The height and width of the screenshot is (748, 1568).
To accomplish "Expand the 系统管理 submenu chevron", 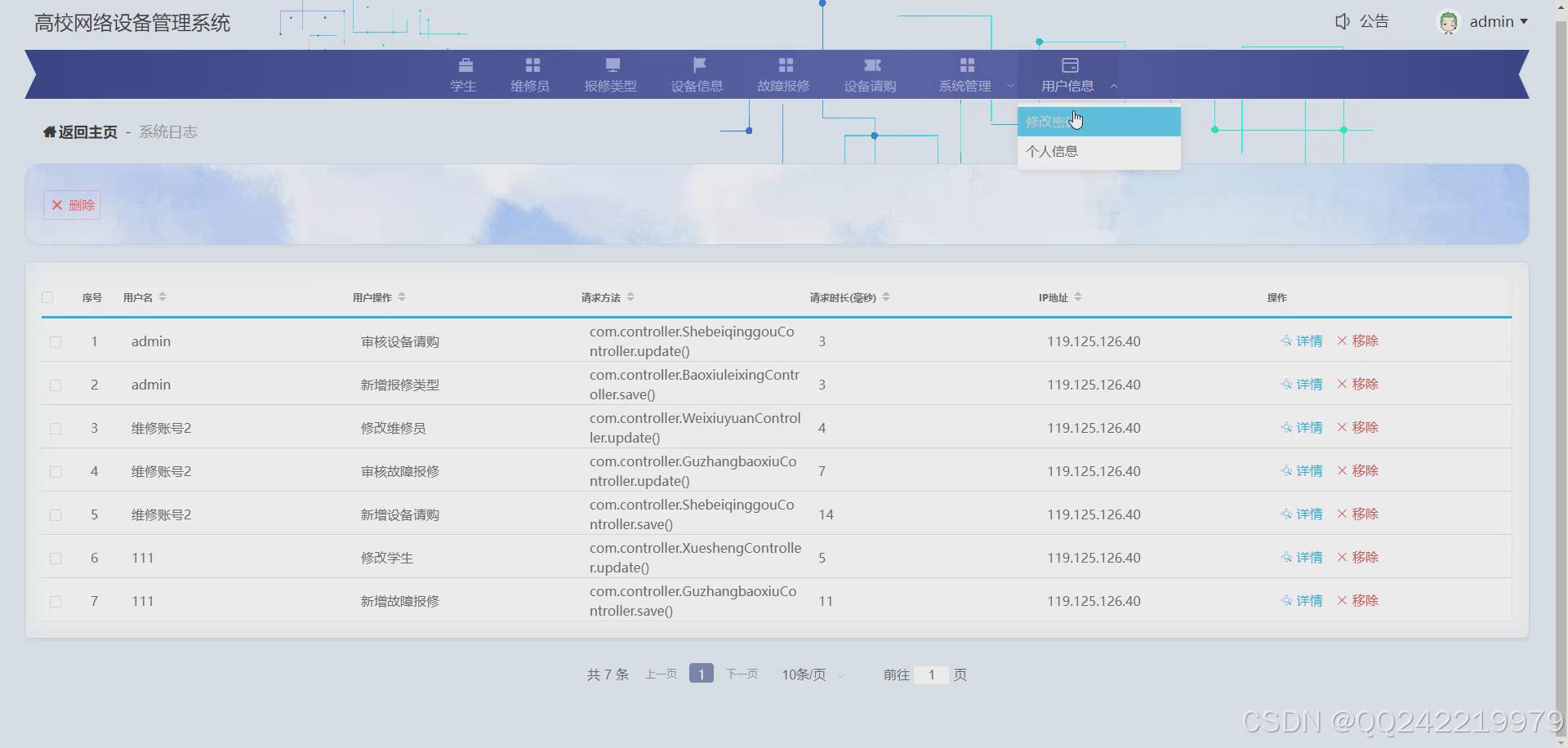I will pyautogui.click(x=1011, y=85).
